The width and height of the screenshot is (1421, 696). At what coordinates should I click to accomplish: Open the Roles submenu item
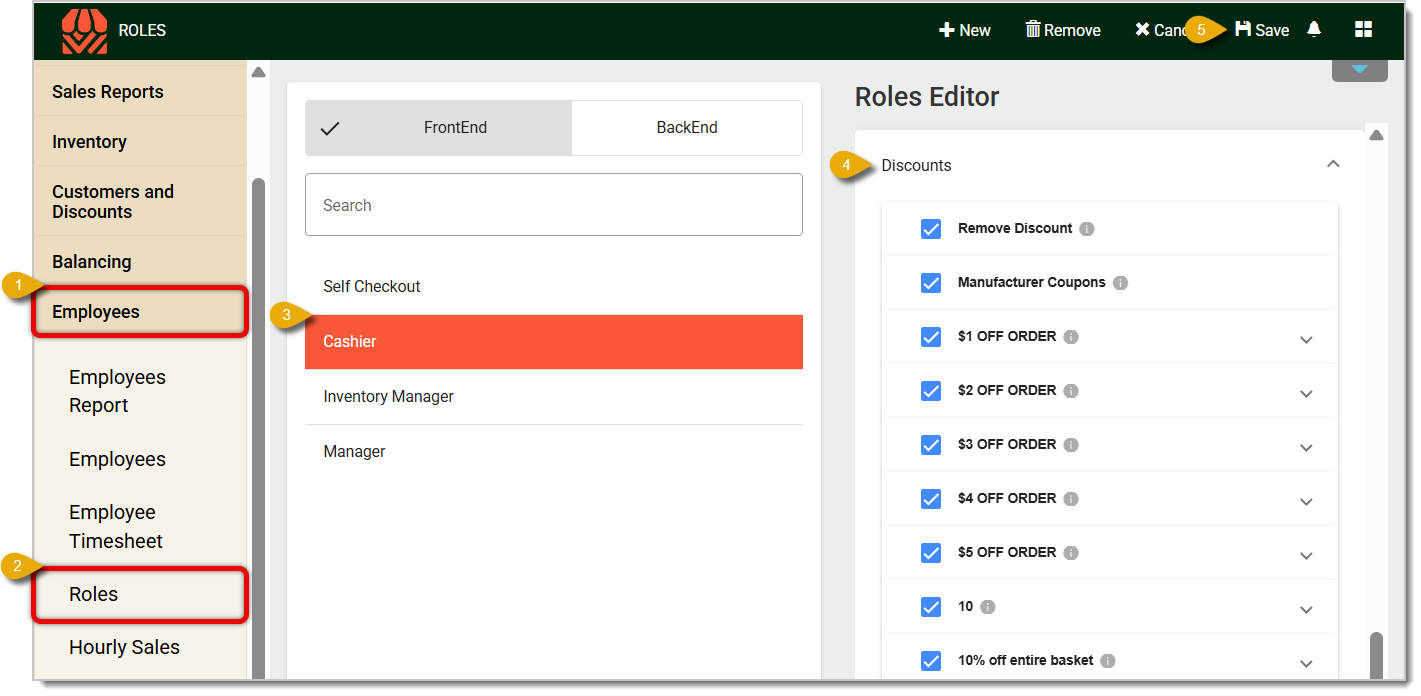pos(140,594)
